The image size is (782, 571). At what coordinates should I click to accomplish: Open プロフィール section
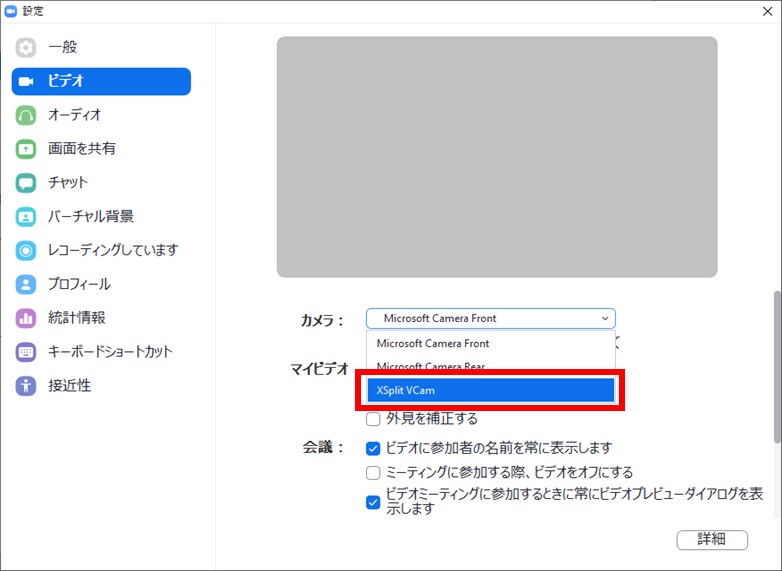click(x=101, y=284)
